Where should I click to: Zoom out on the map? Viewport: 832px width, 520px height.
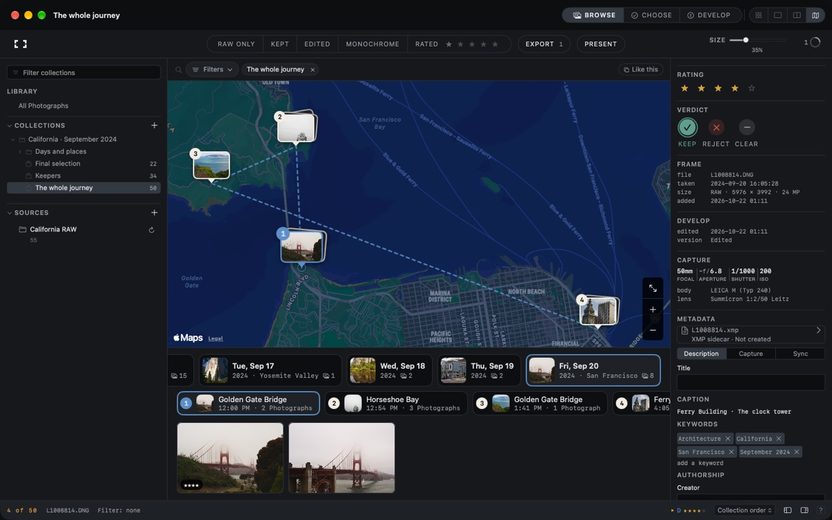click(x=653, y=330)
